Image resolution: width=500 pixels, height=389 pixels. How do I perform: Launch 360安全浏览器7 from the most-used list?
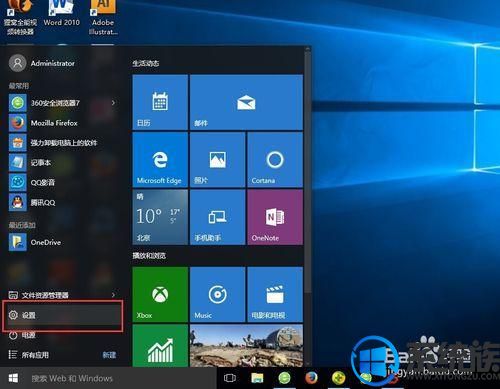pos(62,103)
